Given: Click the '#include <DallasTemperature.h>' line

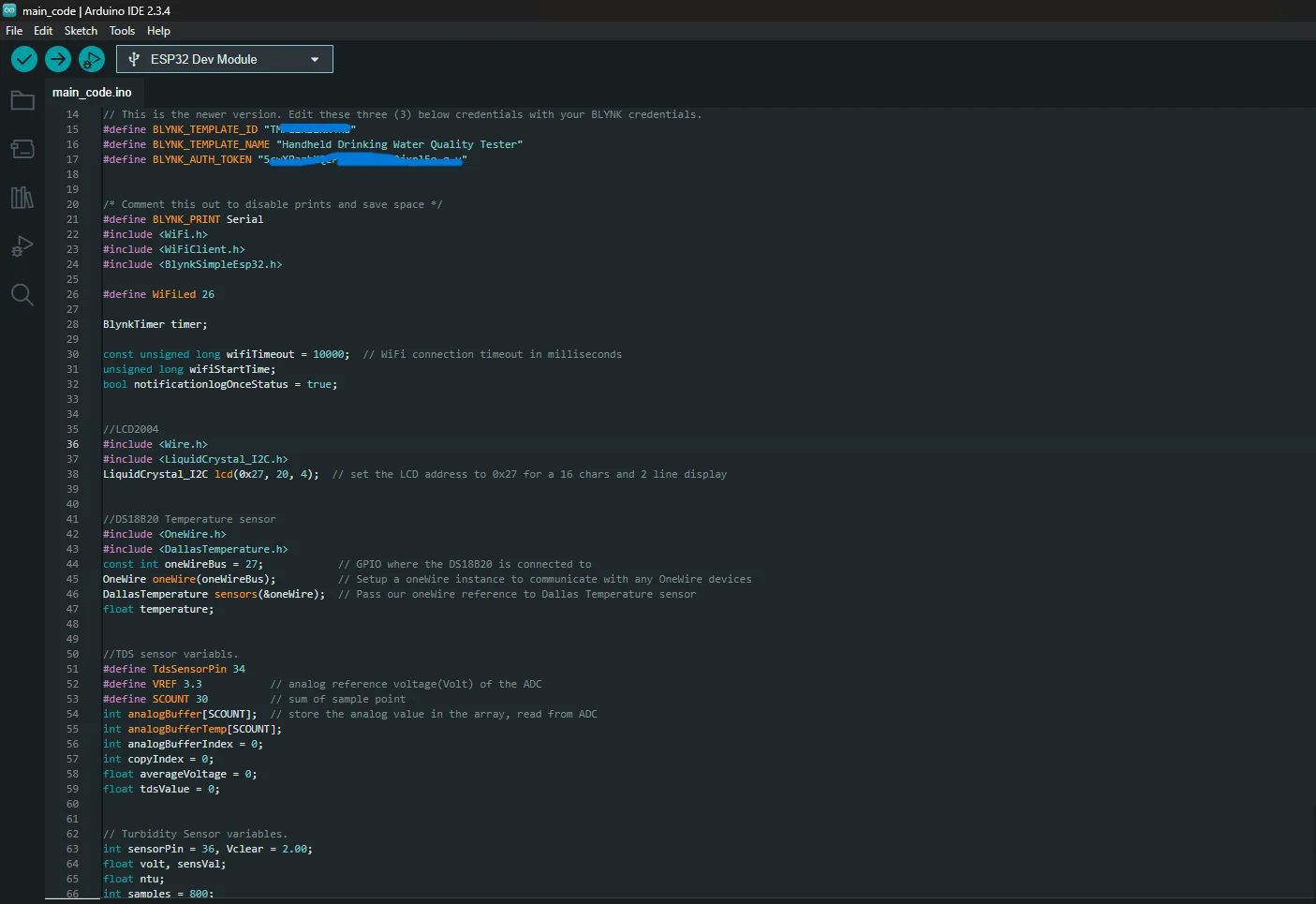Looking at the screenshot, I should pos(196,549).
